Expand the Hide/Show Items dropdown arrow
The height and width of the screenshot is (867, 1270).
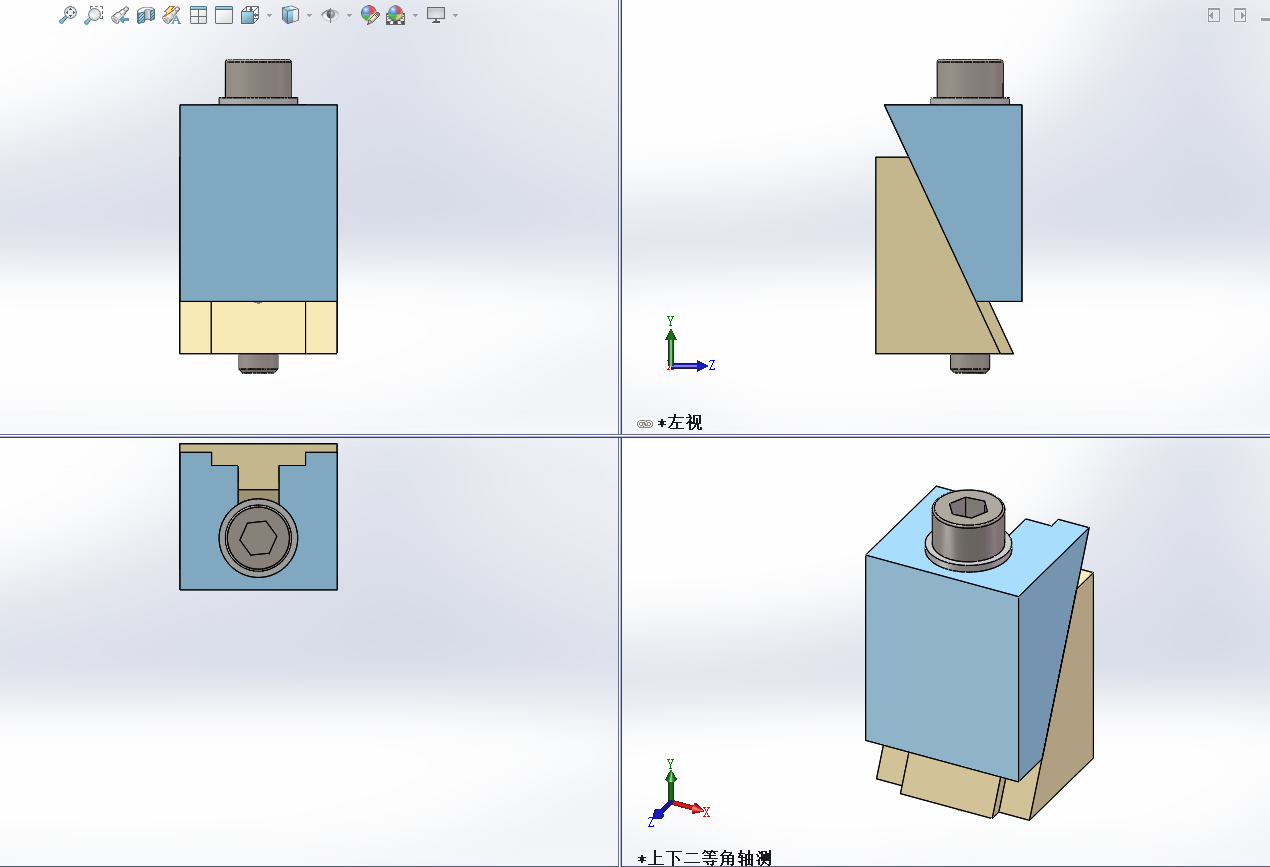pos(348,16)
